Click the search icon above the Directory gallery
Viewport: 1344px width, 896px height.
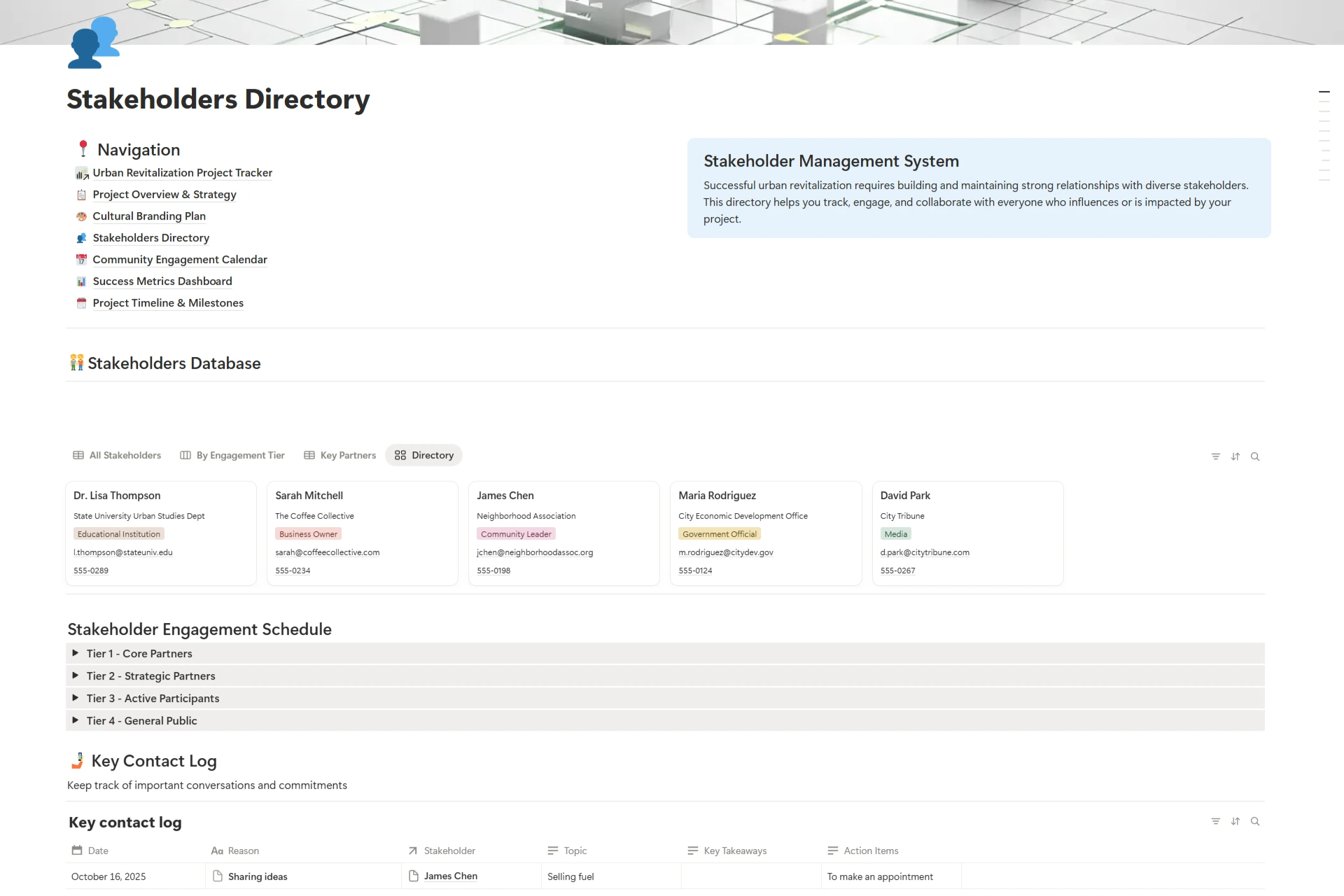[x=1255, y=456]
